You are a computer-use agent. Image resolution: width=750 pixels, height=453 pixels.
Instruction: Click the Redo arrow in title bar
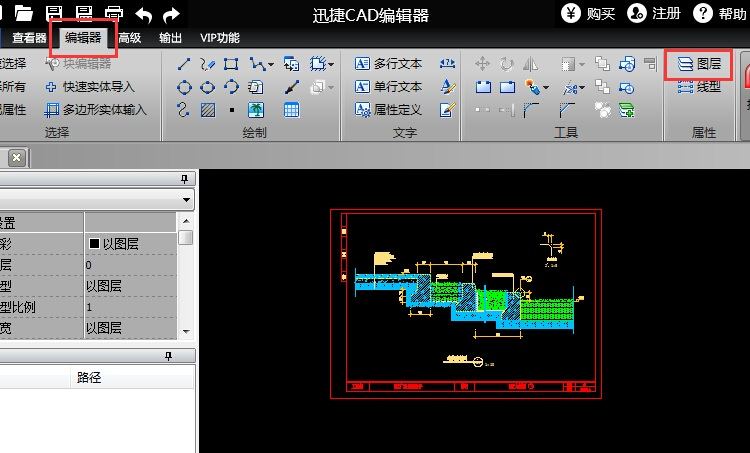171,14
